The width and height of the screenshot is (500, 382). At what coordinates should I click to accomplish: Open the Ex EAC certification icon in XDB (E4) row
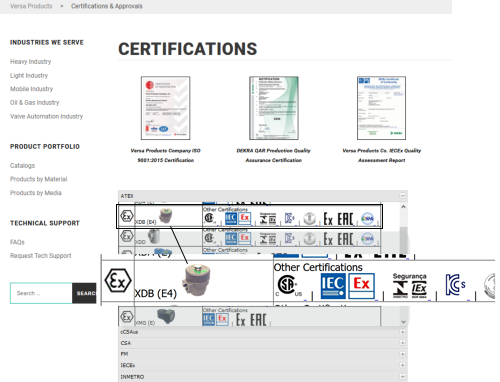pyautogui.click(x=338, y=219)
